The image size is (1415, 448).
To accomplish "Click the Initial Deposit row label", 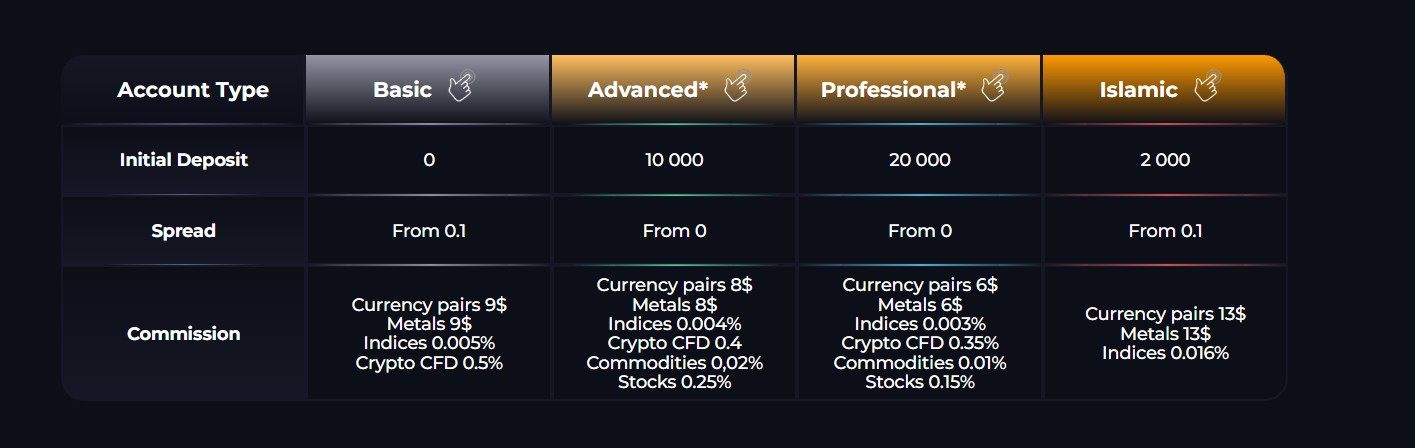I will click(x=184, y=160).
